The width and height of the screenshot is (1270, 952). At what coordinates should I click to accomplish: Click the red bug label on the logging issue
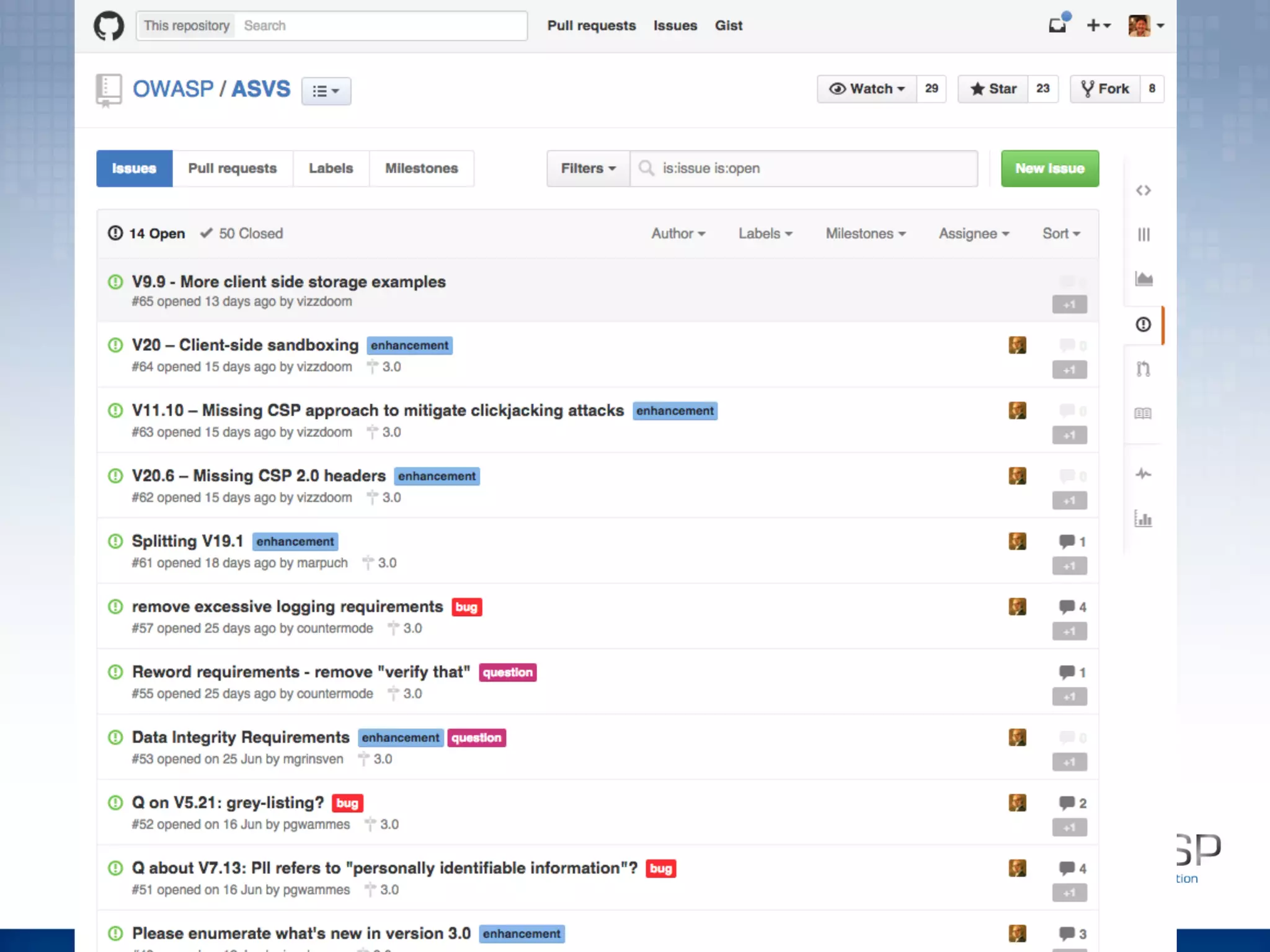[466, 607]
